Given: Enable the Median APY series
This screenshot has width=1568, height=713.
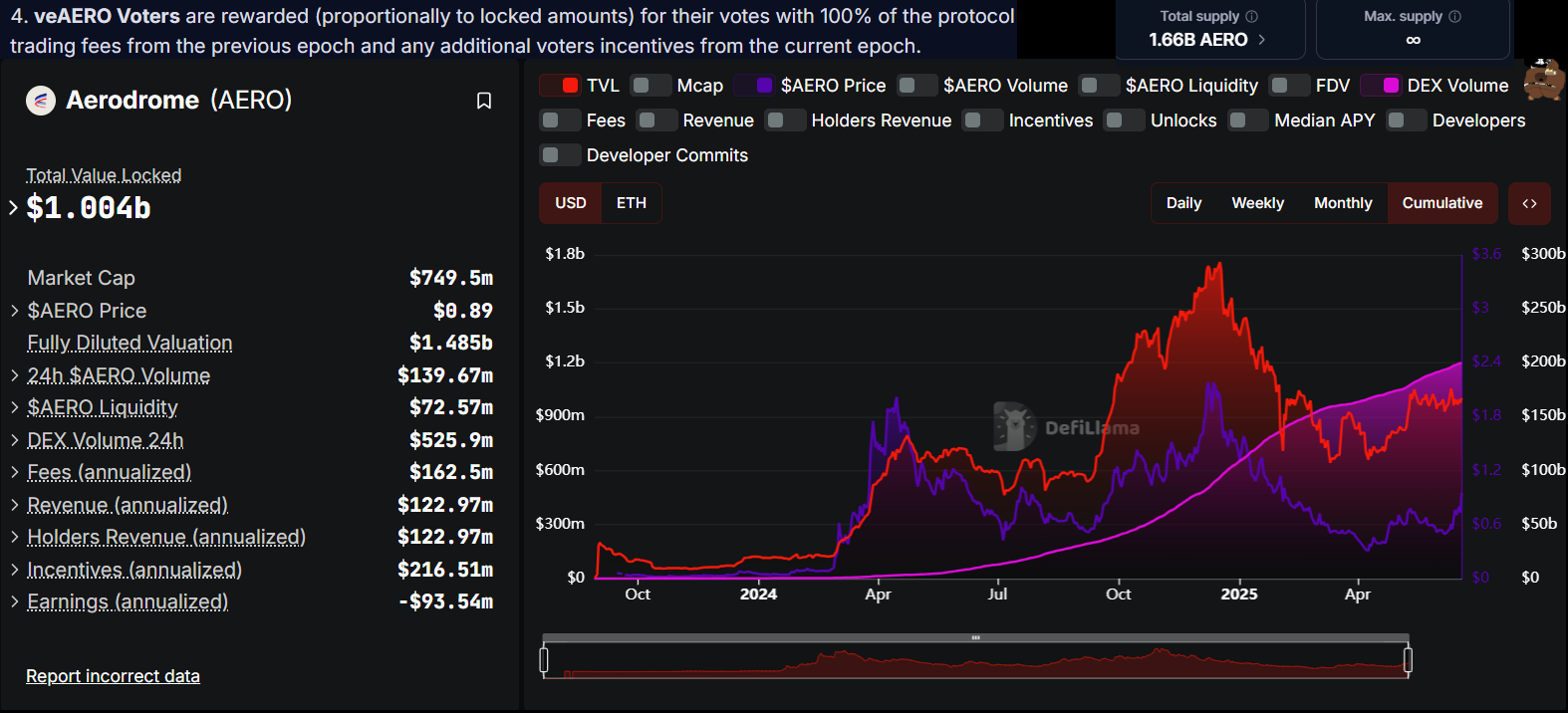Looking at the screenshot, I should pos(1248,120).
